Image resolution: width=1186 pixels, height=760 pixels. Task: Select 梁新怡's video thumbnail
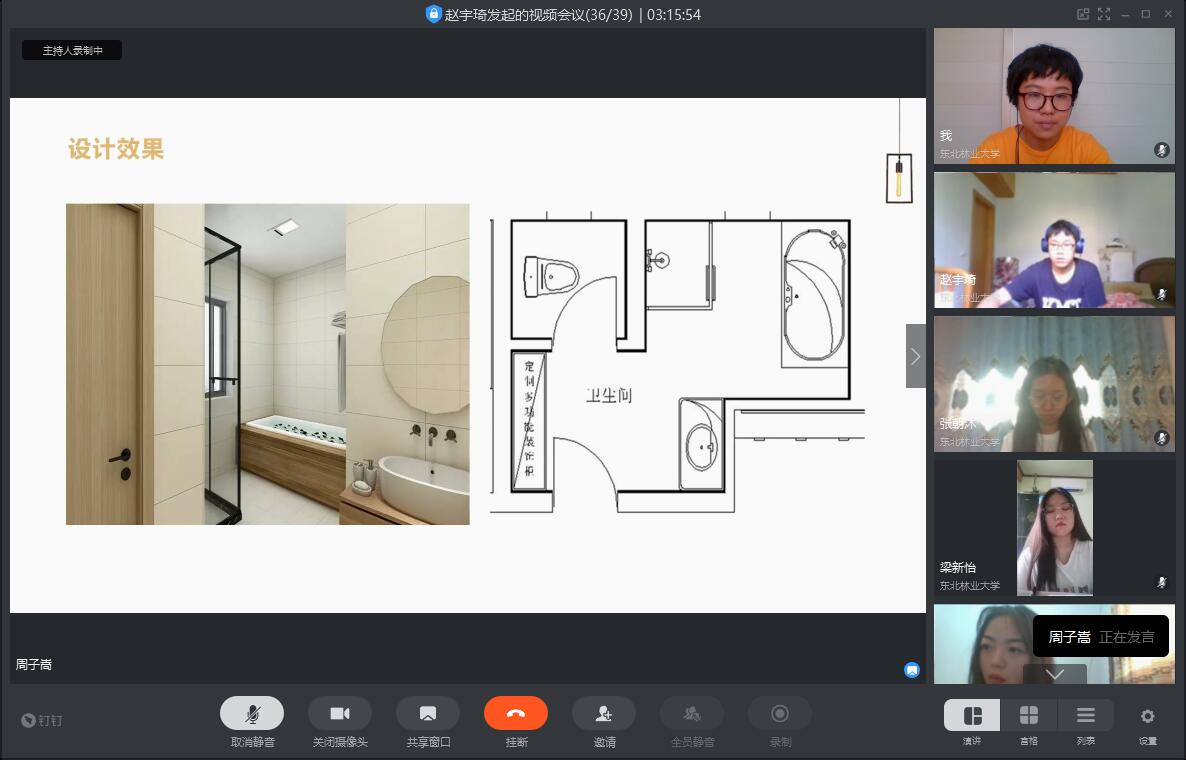tap(1054, 528)
